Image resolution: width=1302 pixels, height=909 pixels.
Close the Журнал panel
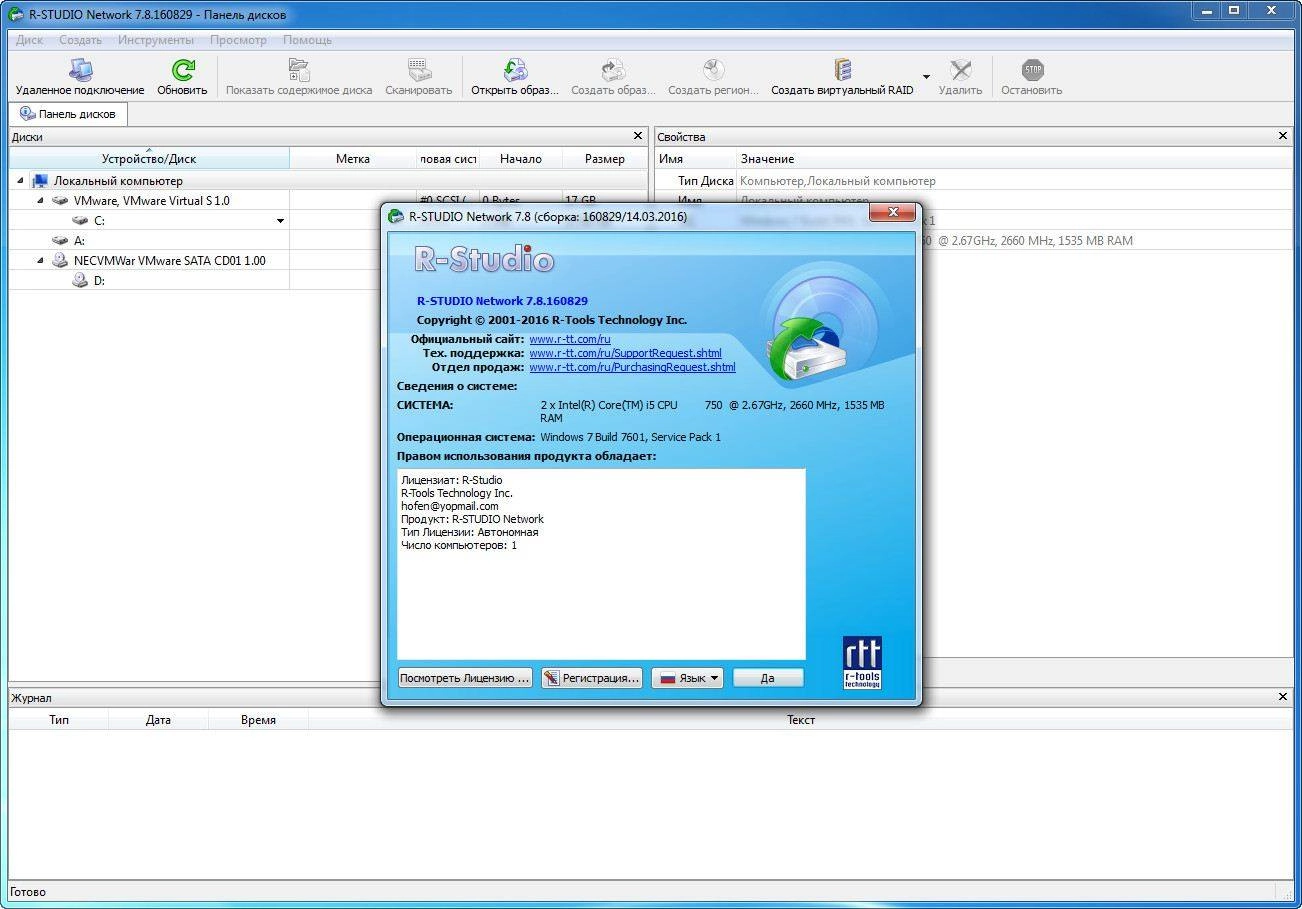pos(1284,697)
